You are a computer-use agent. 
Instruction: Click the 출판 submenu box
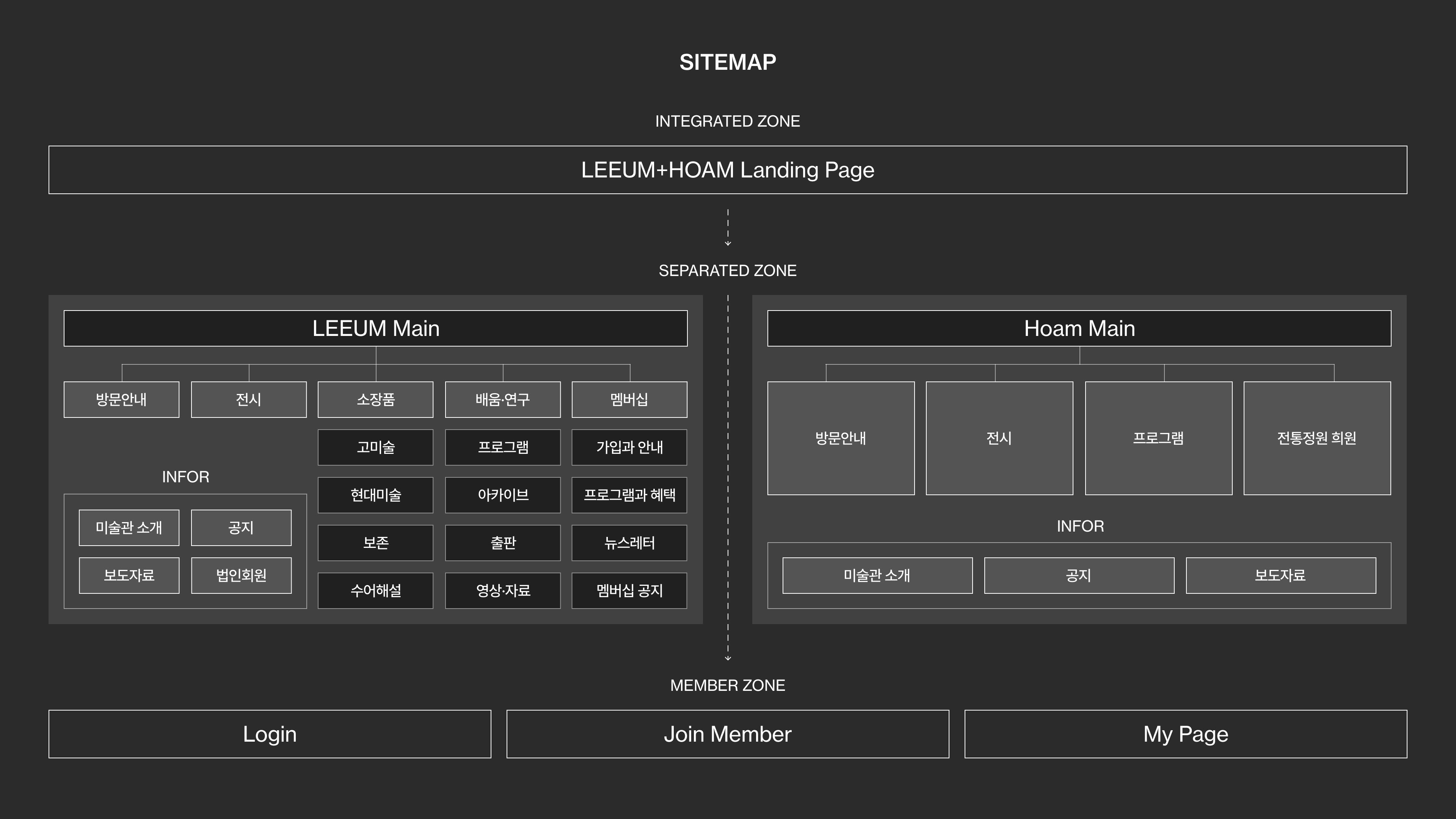502,543
